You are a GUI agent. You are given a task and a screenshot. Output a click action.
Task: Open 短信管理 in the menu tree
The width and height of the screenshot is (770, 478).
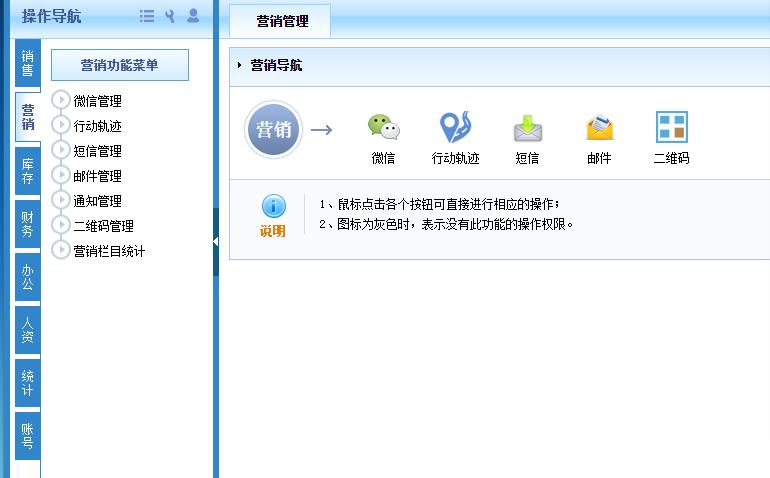[x=97, y=151]
